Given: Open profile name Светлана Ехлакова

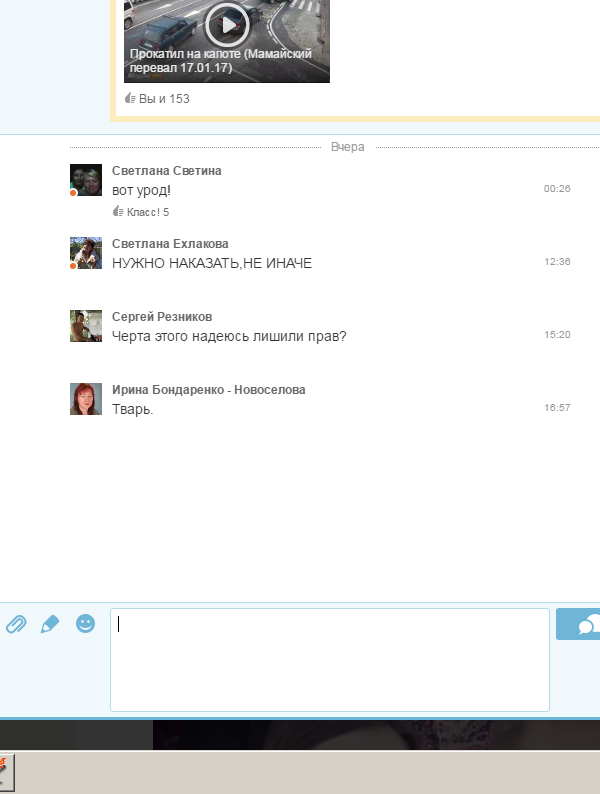Looking at the screenshot, I should tap(170, 244).
